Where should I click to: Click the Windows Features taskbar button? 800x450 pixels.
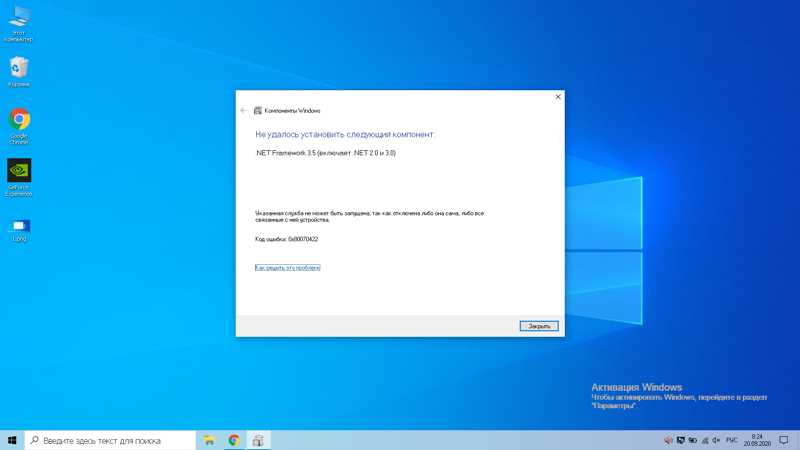click(258, 440)
